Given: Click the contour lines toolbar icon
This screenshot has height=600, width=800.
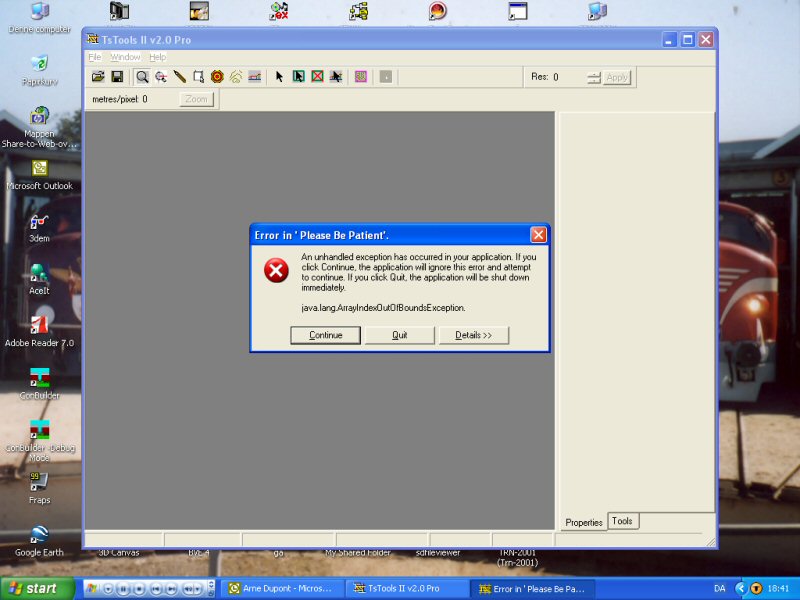Looking at the screenshot, I should point(236,77).
